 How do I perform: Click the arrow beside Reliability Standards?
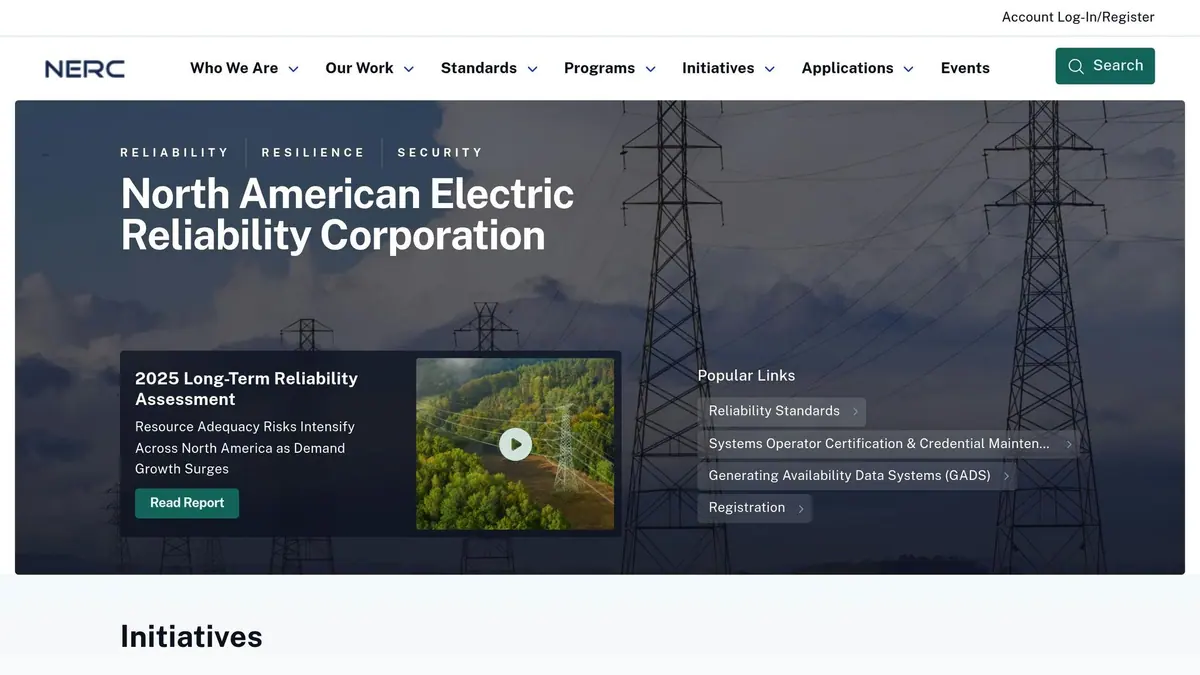tap(855, 412)
